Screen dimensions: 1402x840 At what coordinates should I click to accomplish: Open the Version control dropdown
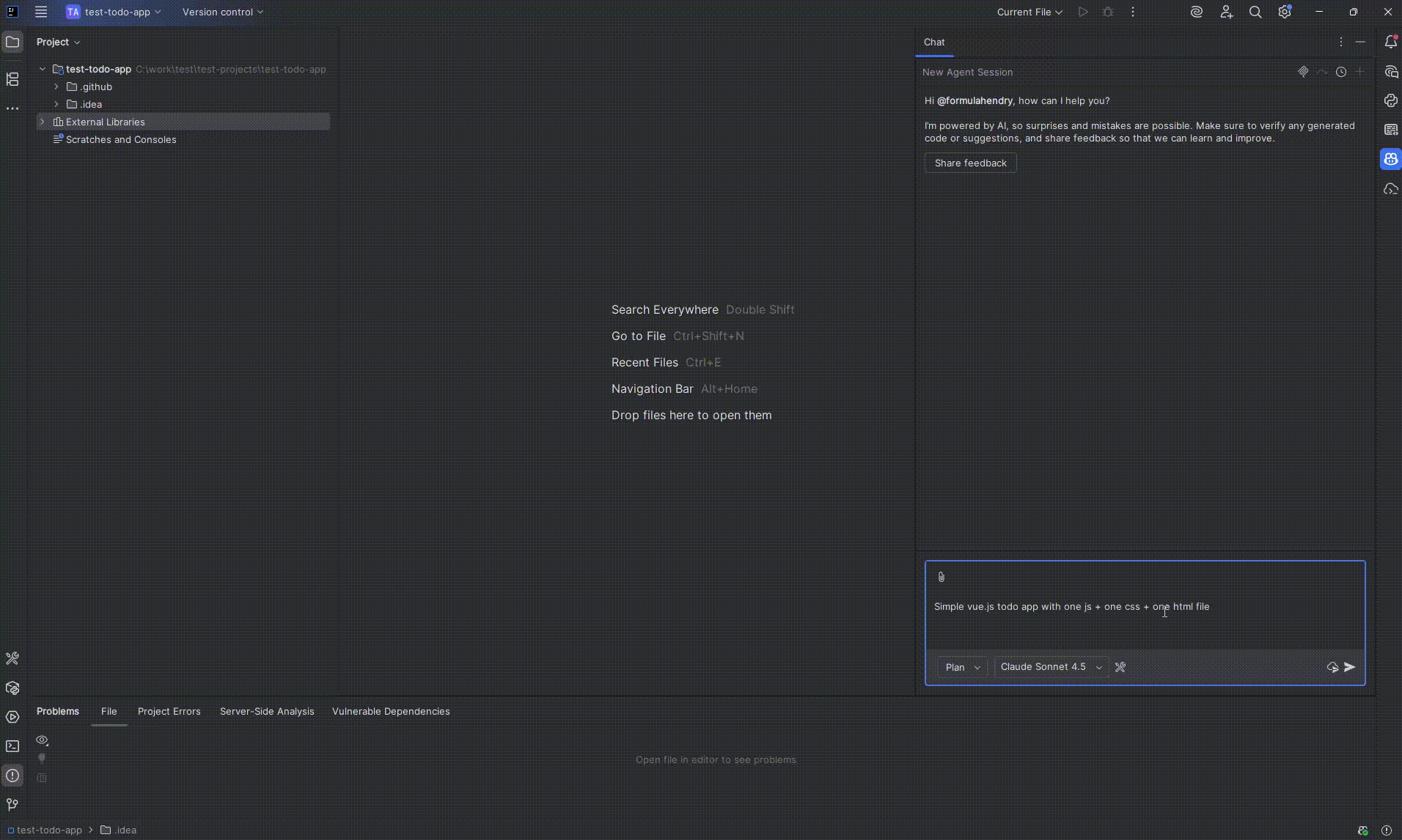tap(223, 12)
